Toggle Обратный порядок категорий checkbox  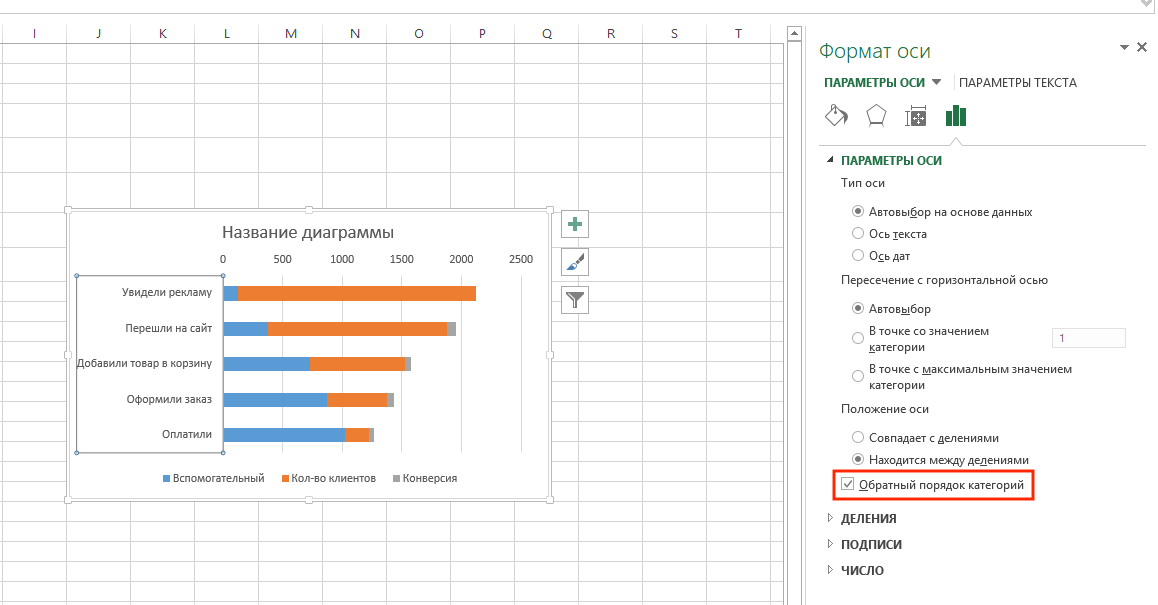tap(848, 485)
